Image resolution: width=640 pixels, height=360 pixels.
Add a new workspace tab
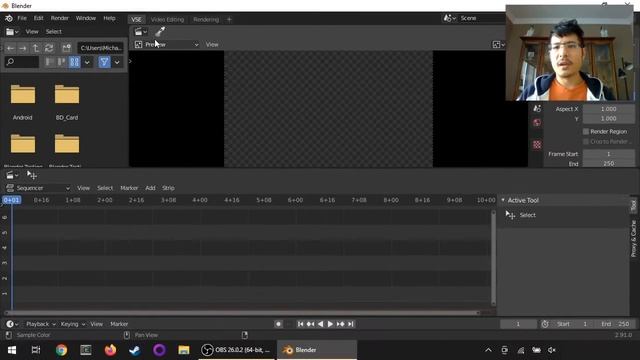(229, 20)
